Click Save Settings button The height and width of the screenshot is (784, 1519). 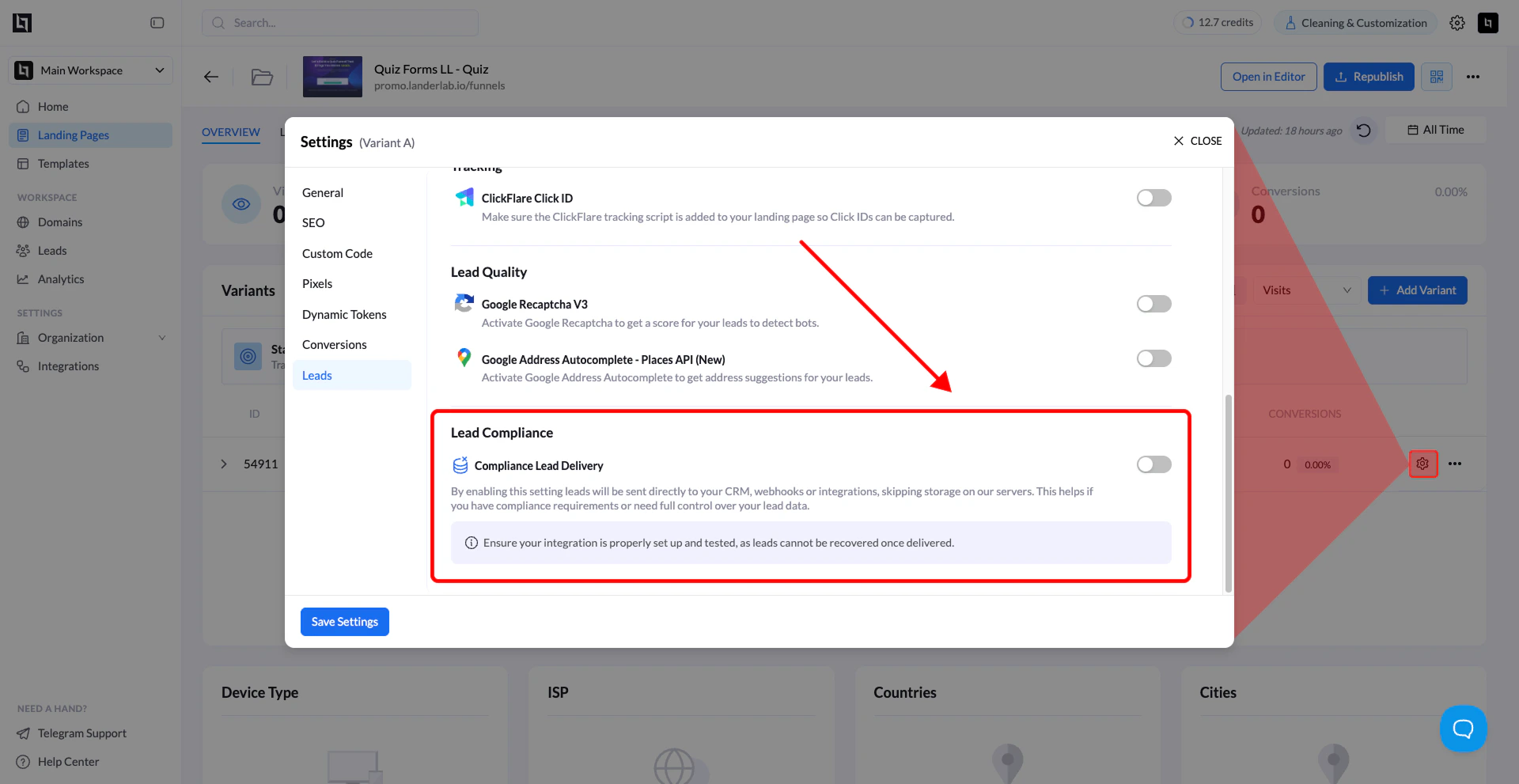(x=345, y=622)
